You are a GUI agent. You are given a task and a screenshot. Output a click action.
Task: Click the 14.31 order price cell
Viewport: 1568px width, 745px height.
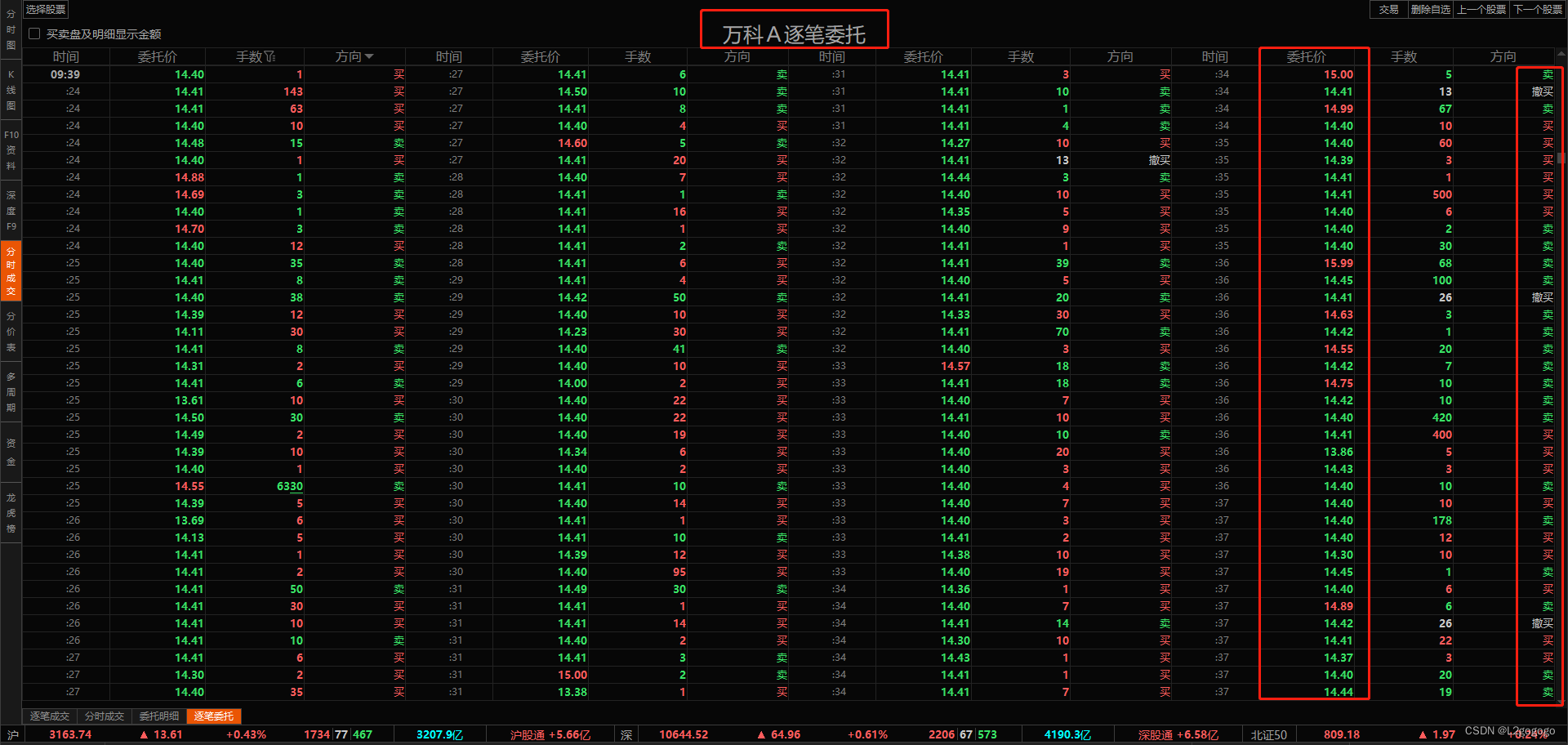(x=189, y=366)
